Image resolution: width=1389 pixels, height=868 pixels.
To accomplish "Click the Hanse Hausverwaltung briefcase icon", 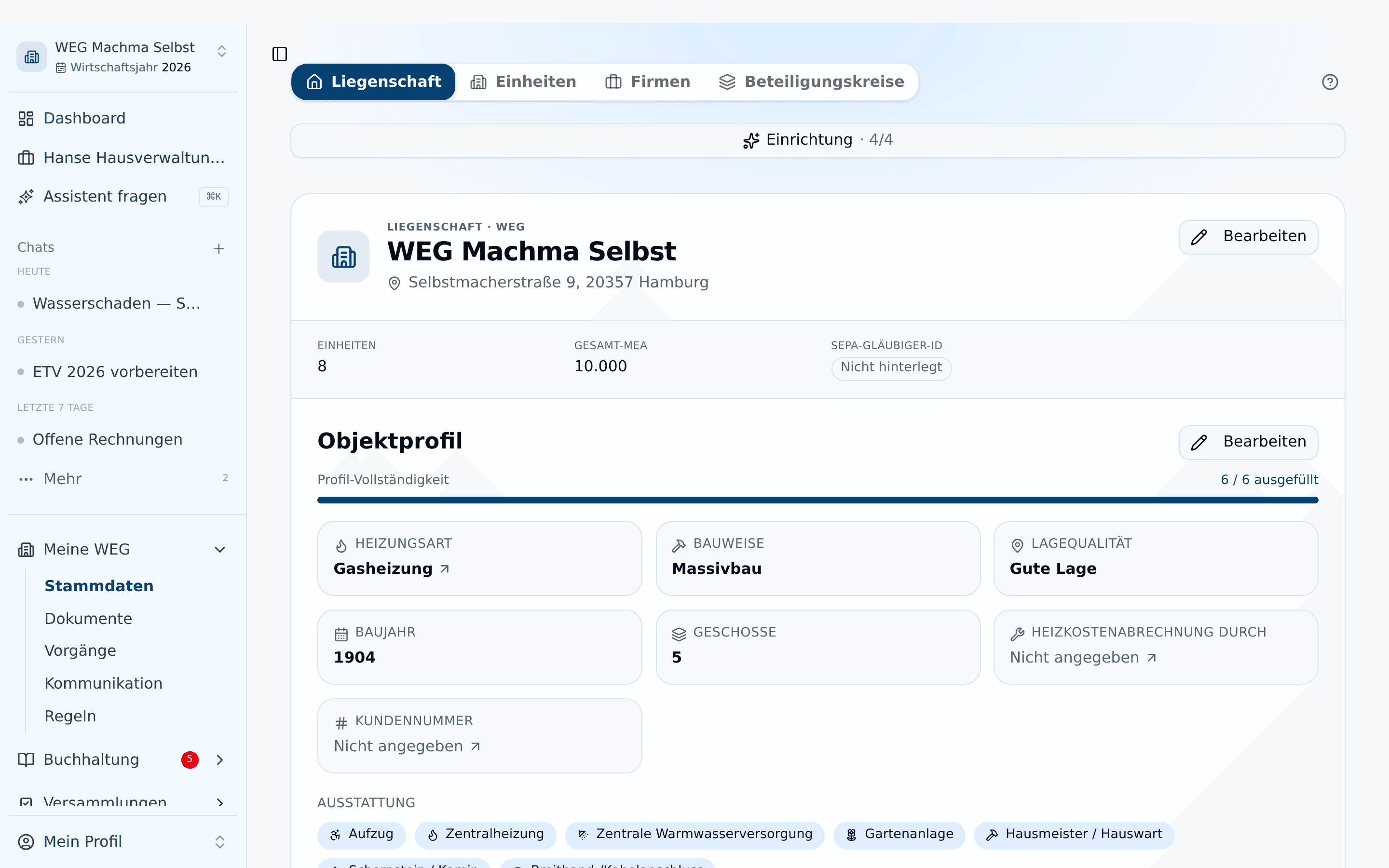I will point(26,158).
